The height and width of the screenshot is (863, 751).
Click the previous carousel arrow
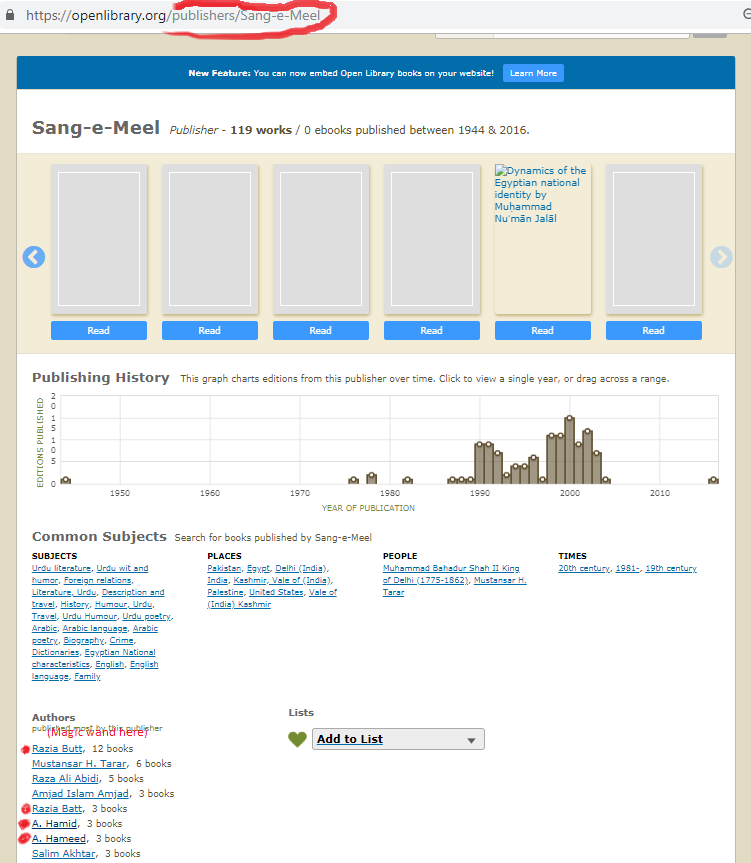click(x=34, y=257)
